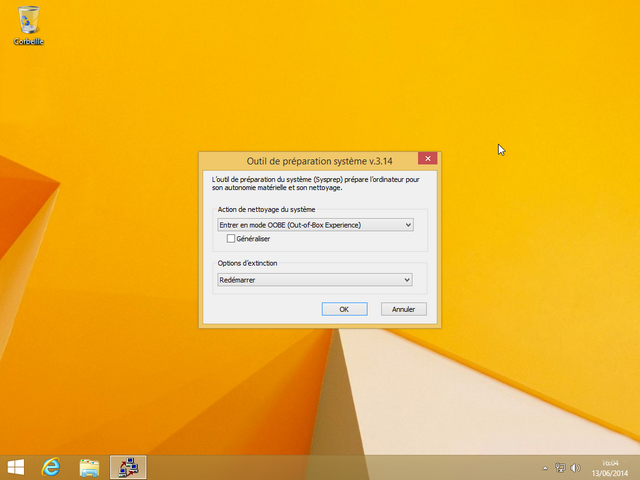
Task: Close the Outil de préparation système dialog
Action: (427, 158)
